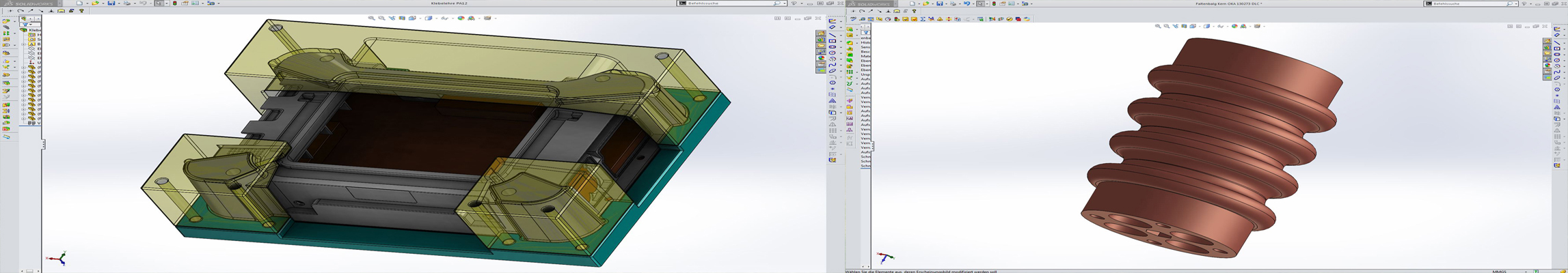This screenshot has height=273, width=1568.
Task: Select Sens item in Faltenbalg feature tree
Action: point(865,47)
